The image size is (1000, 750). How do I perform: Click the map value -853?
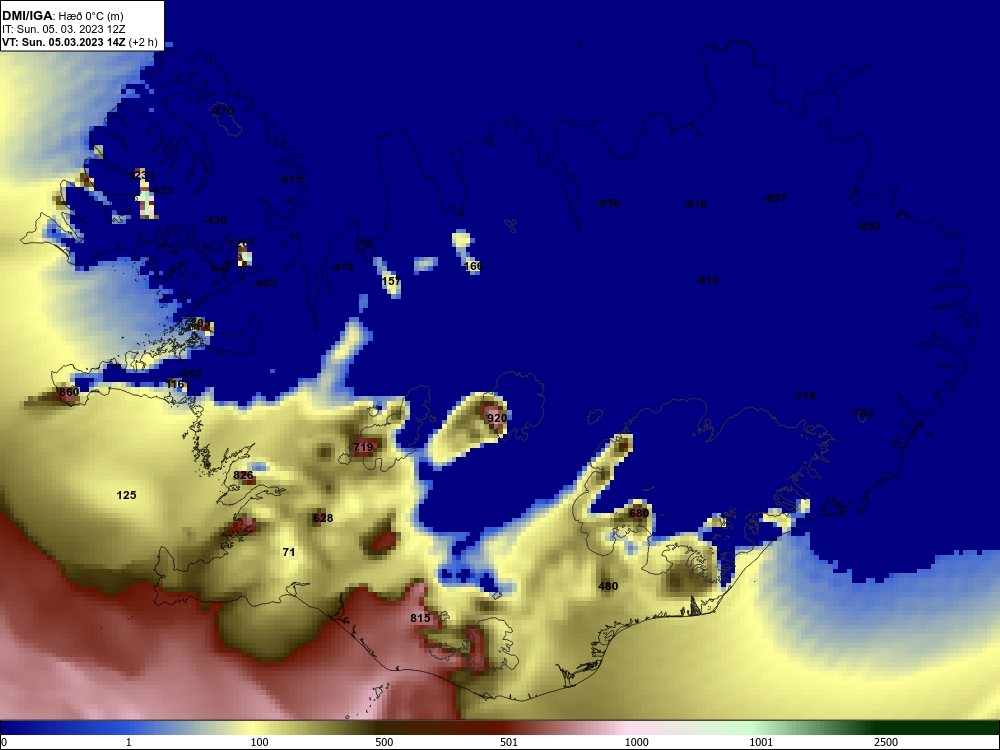pos(869,226)
